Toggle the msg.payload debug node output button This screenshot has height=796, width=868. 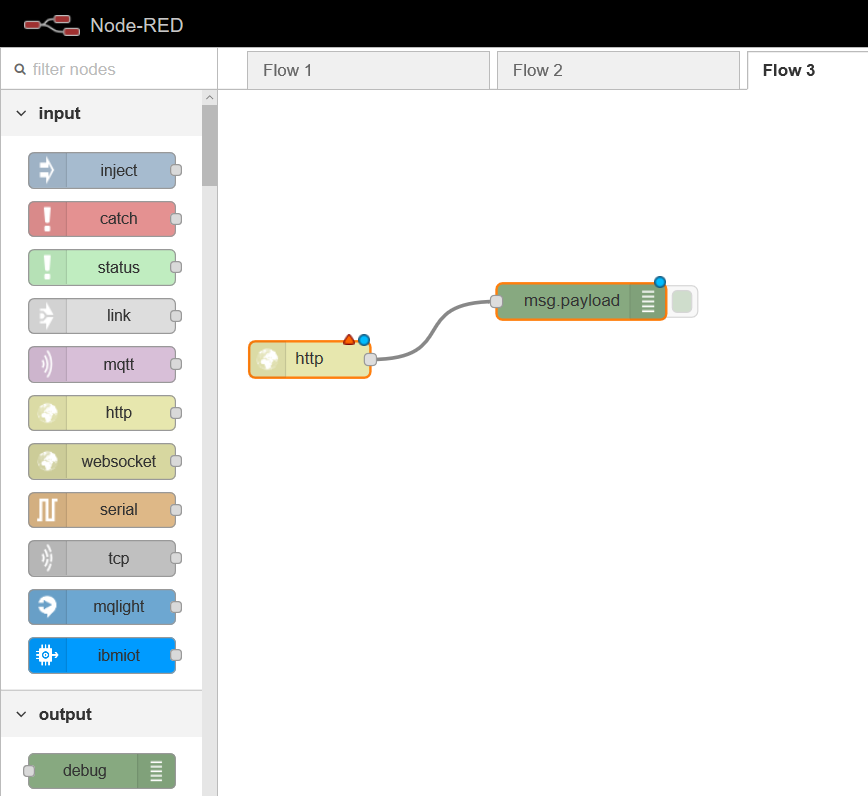[x=682, y=301]
